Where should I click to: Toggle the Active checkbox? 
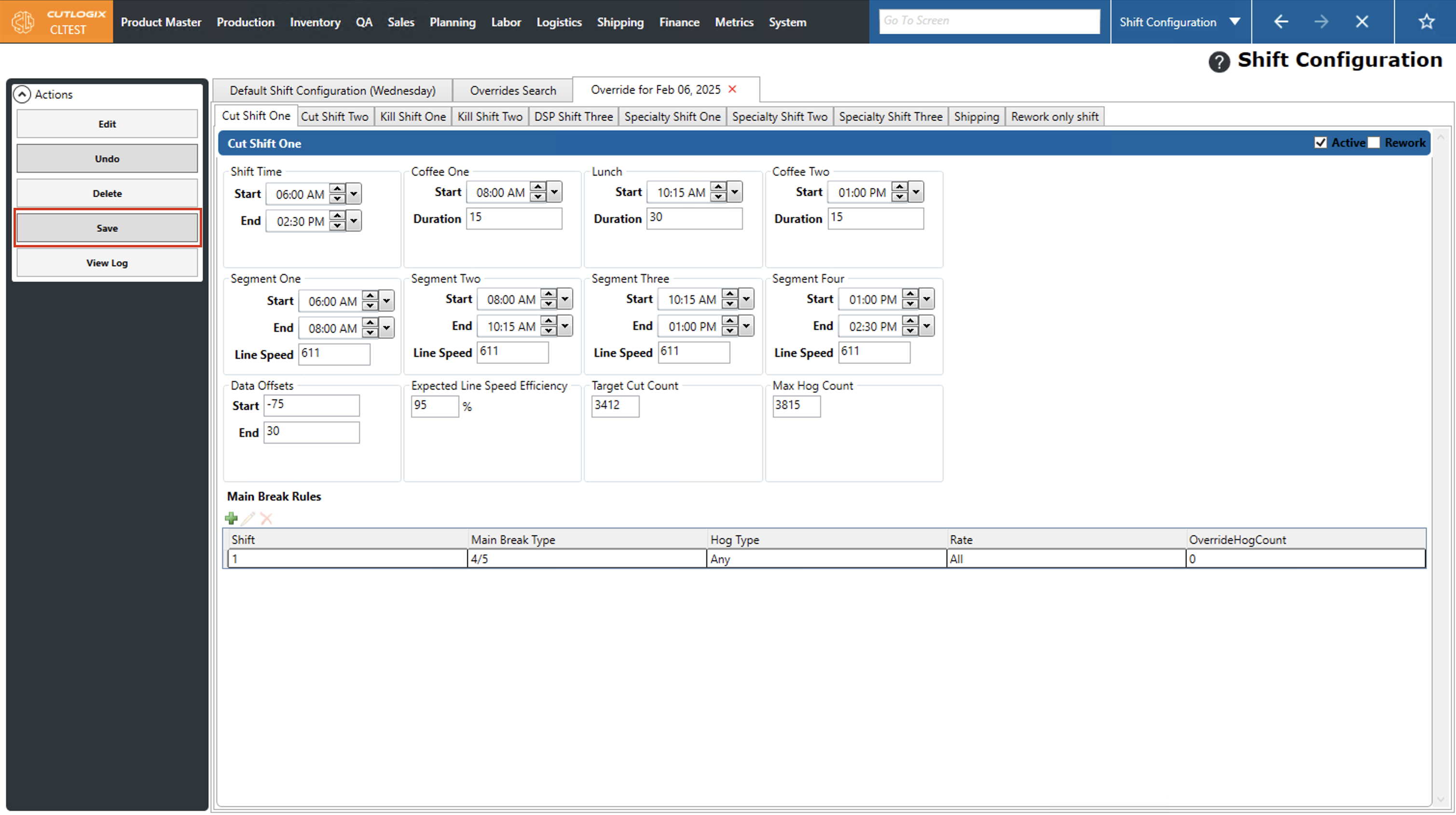click(1320, 143)
